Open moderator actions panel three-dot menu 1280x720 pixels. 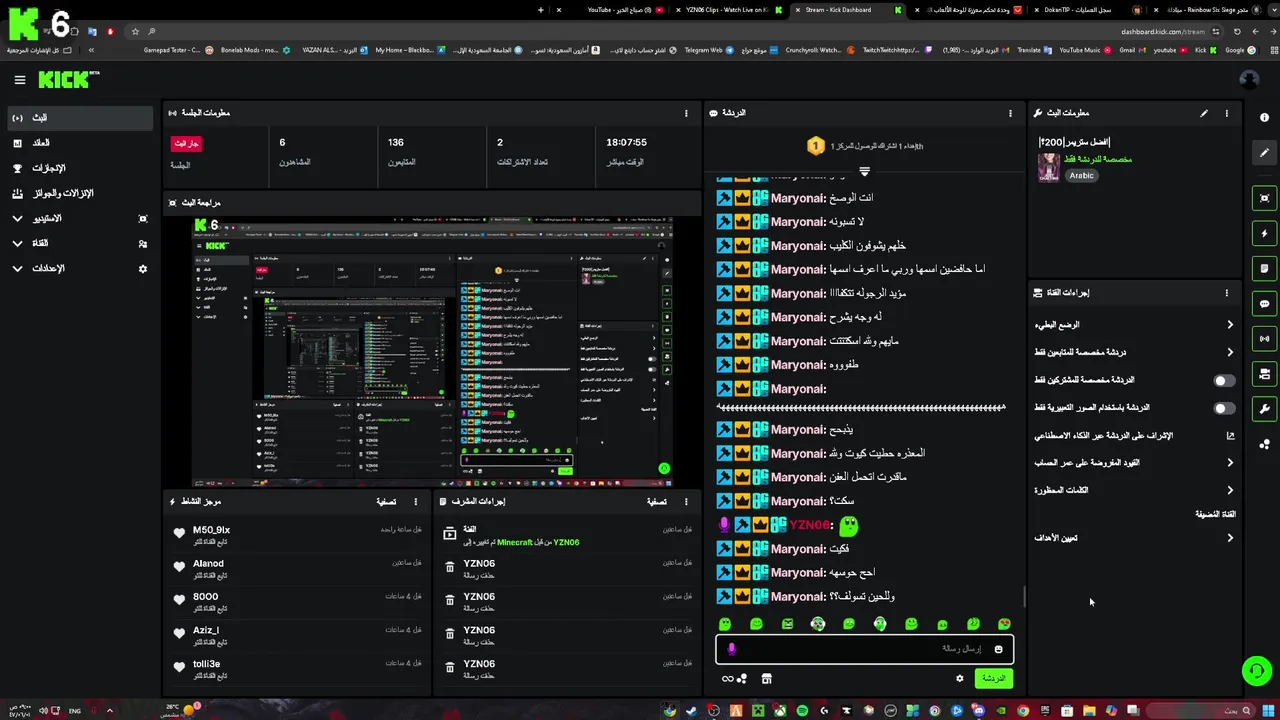(x=686, y=502)
